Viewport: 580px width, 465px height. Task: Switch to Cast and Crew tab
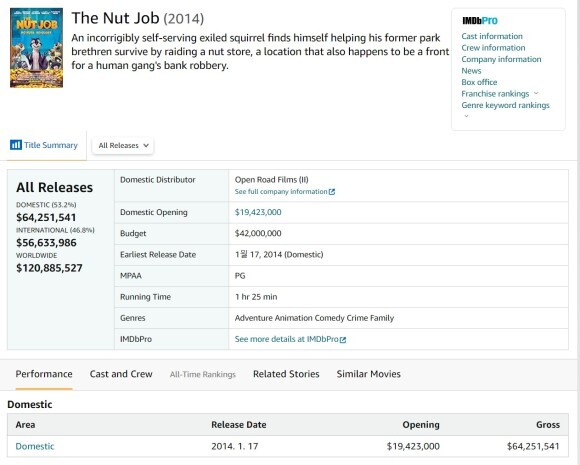pos(121,374)
